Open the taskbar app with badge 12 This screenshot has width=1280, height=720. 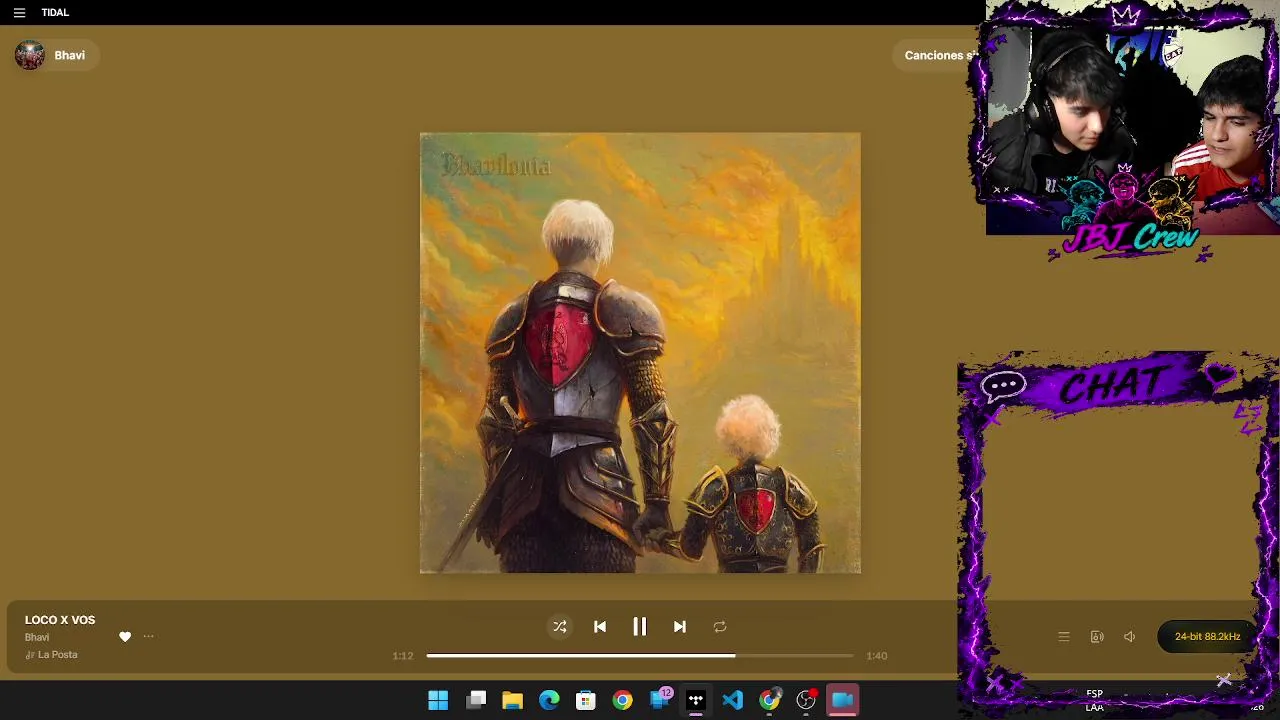coord(660,699)
